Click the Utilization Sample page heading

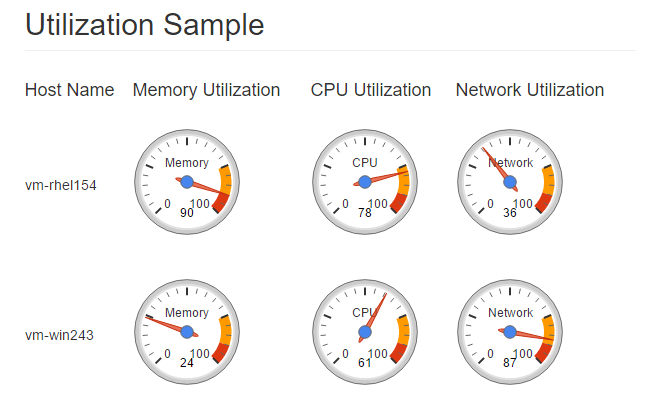144,25
